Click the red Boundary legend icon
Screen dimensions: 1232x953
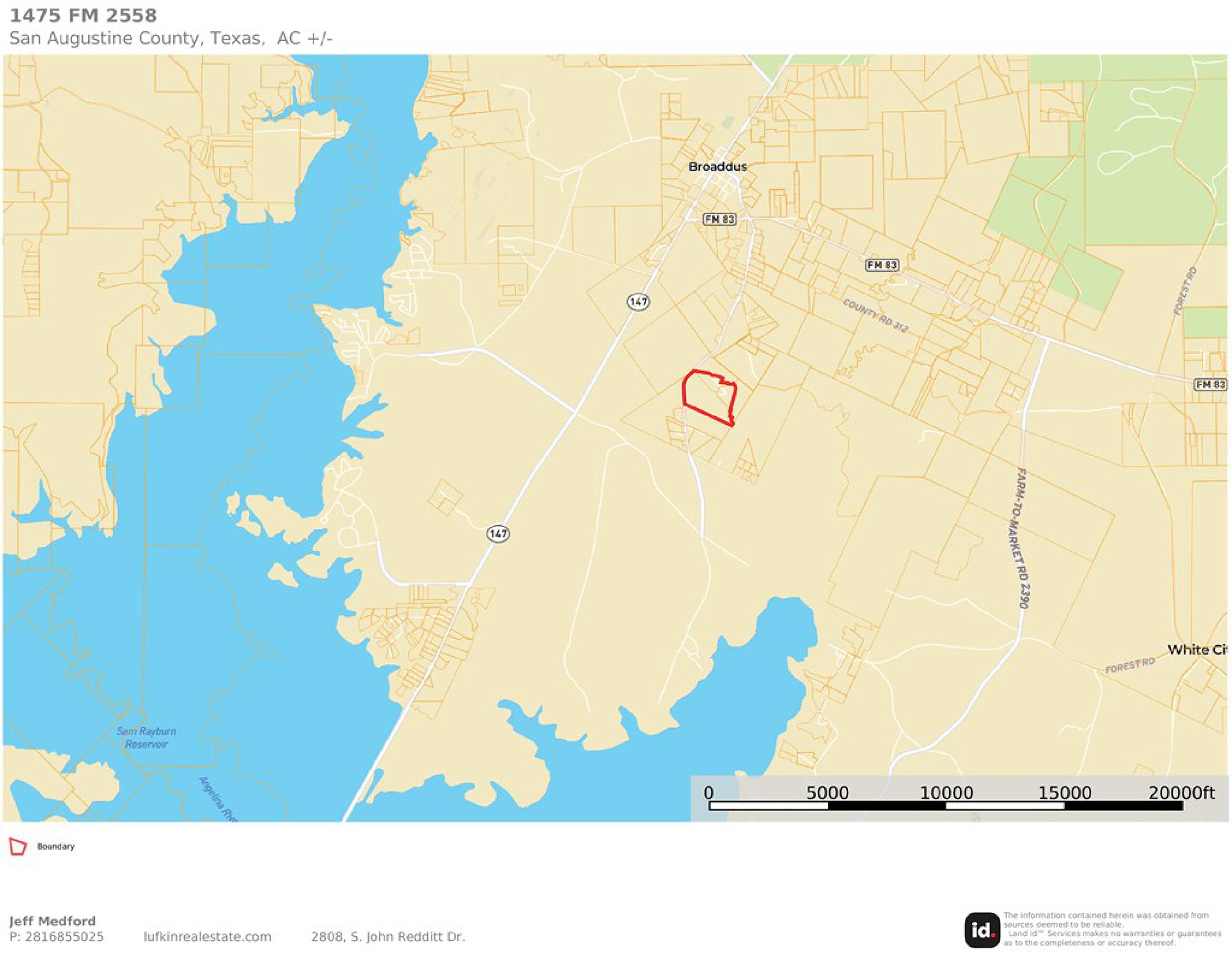point(18,846)
